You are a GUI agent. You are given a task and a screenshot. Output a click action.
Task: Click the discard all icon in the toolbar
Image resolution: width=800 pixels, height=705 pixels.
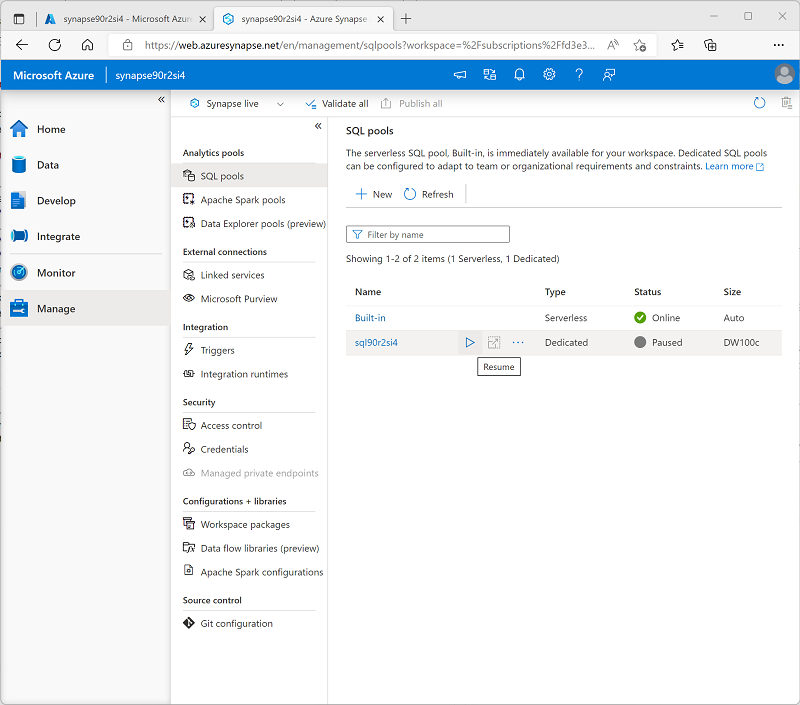coord(786,104)
